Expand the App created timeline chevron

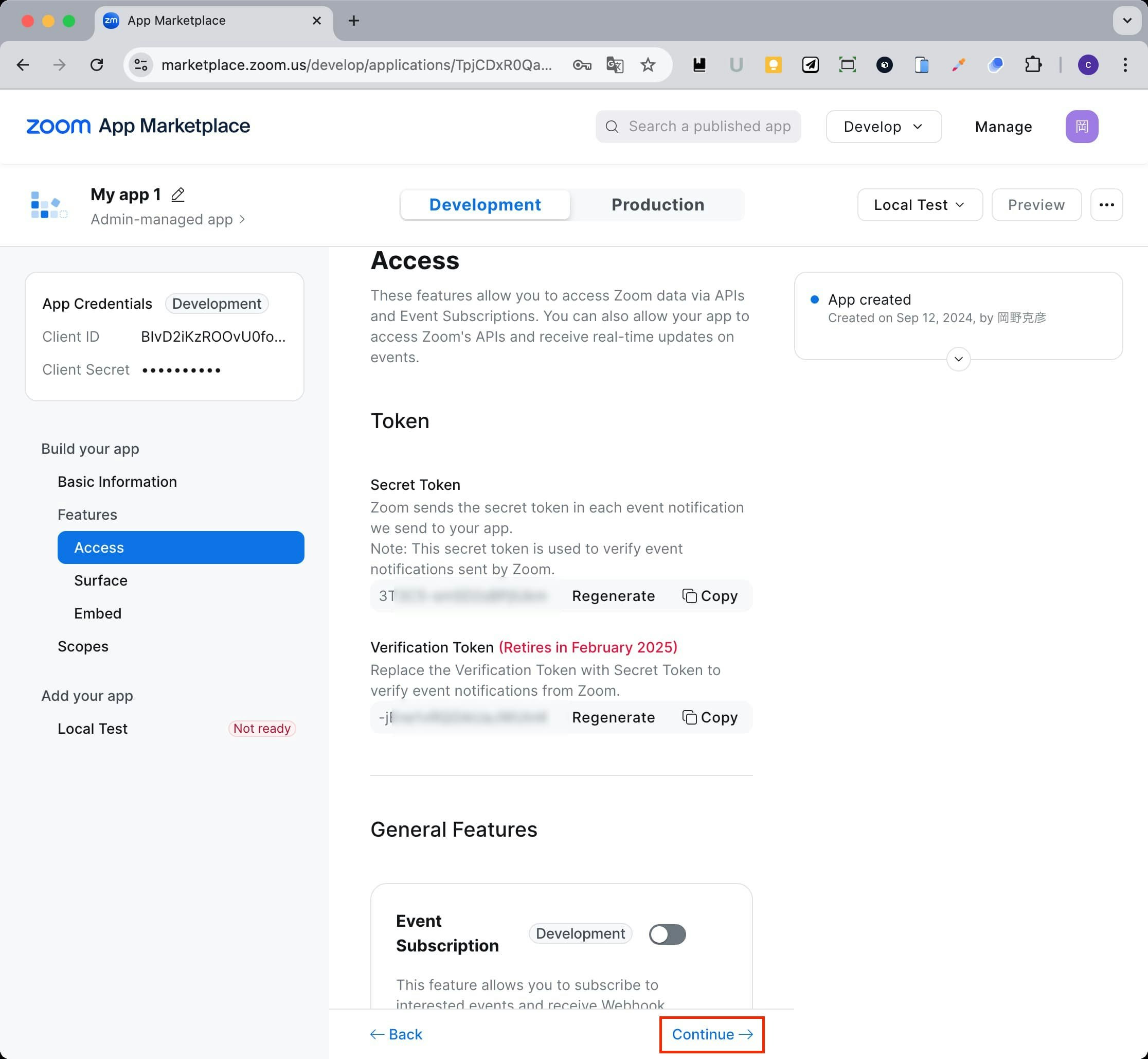tap(958, 359)
